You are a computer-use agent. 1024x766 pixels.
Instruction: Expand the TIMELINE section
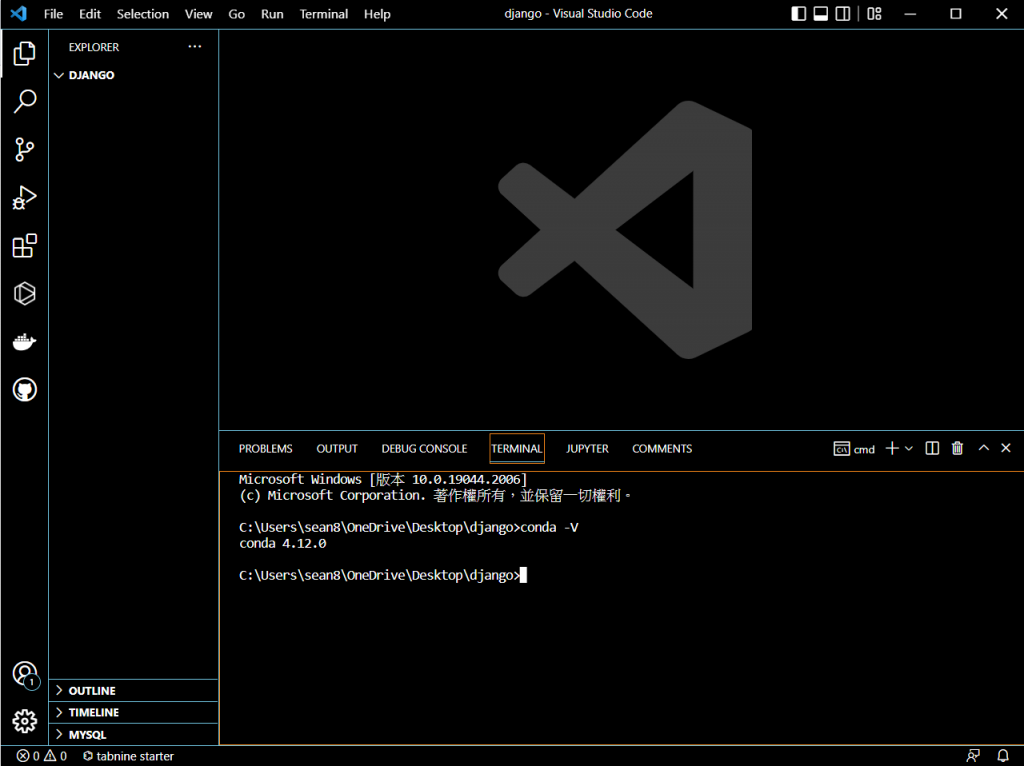pos(133,712)
